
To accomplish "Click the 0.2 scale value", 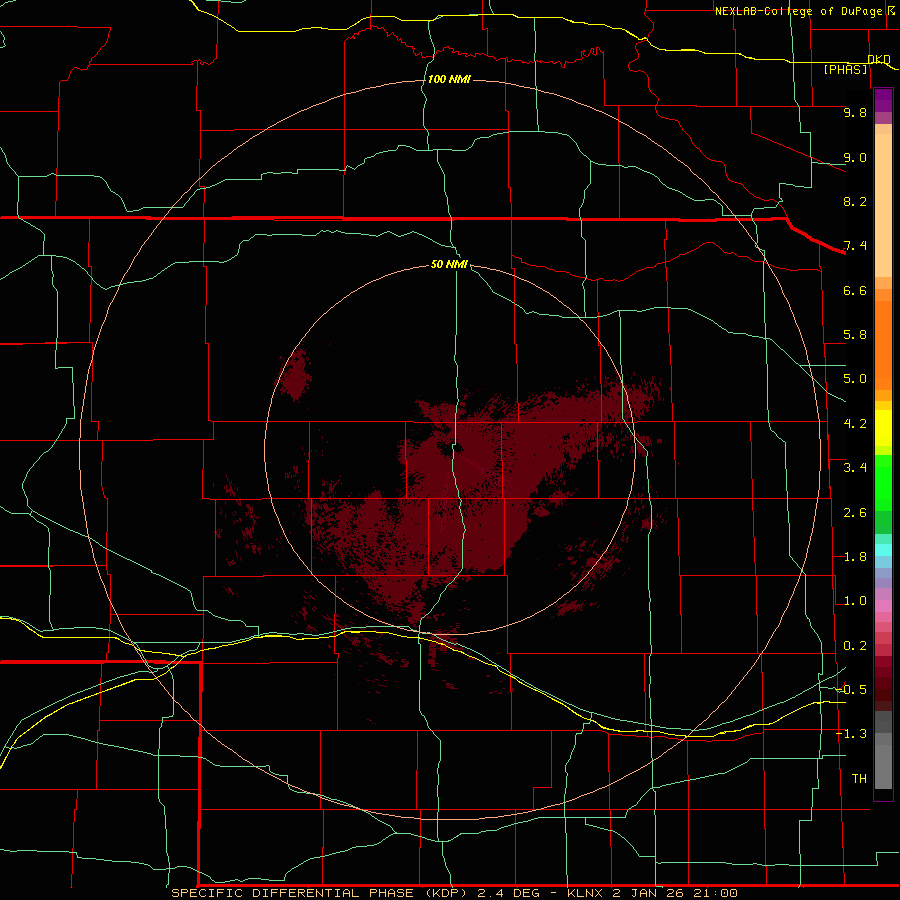I will click(x=855, y=646).
